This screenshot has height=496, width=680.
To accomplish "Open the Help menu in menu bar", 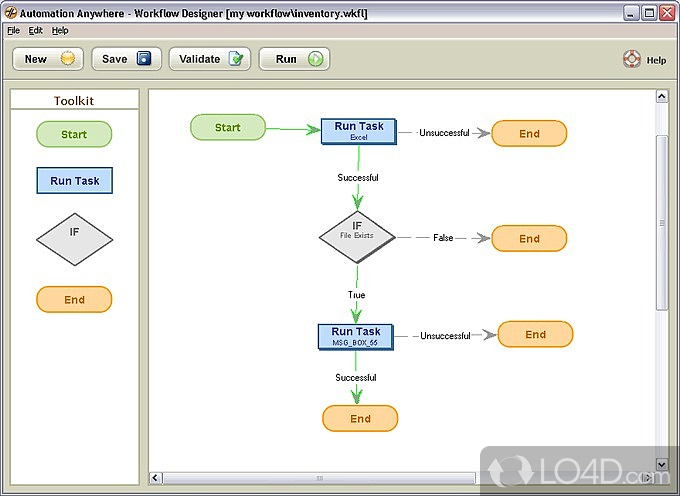I will [60, 30].
